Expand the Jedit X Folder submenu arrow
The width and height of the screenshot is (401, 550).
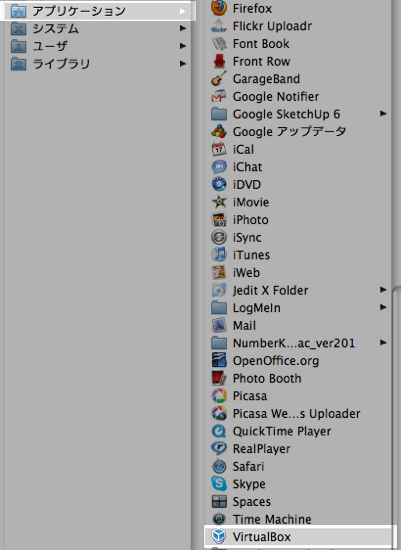[x=383, y=290]
